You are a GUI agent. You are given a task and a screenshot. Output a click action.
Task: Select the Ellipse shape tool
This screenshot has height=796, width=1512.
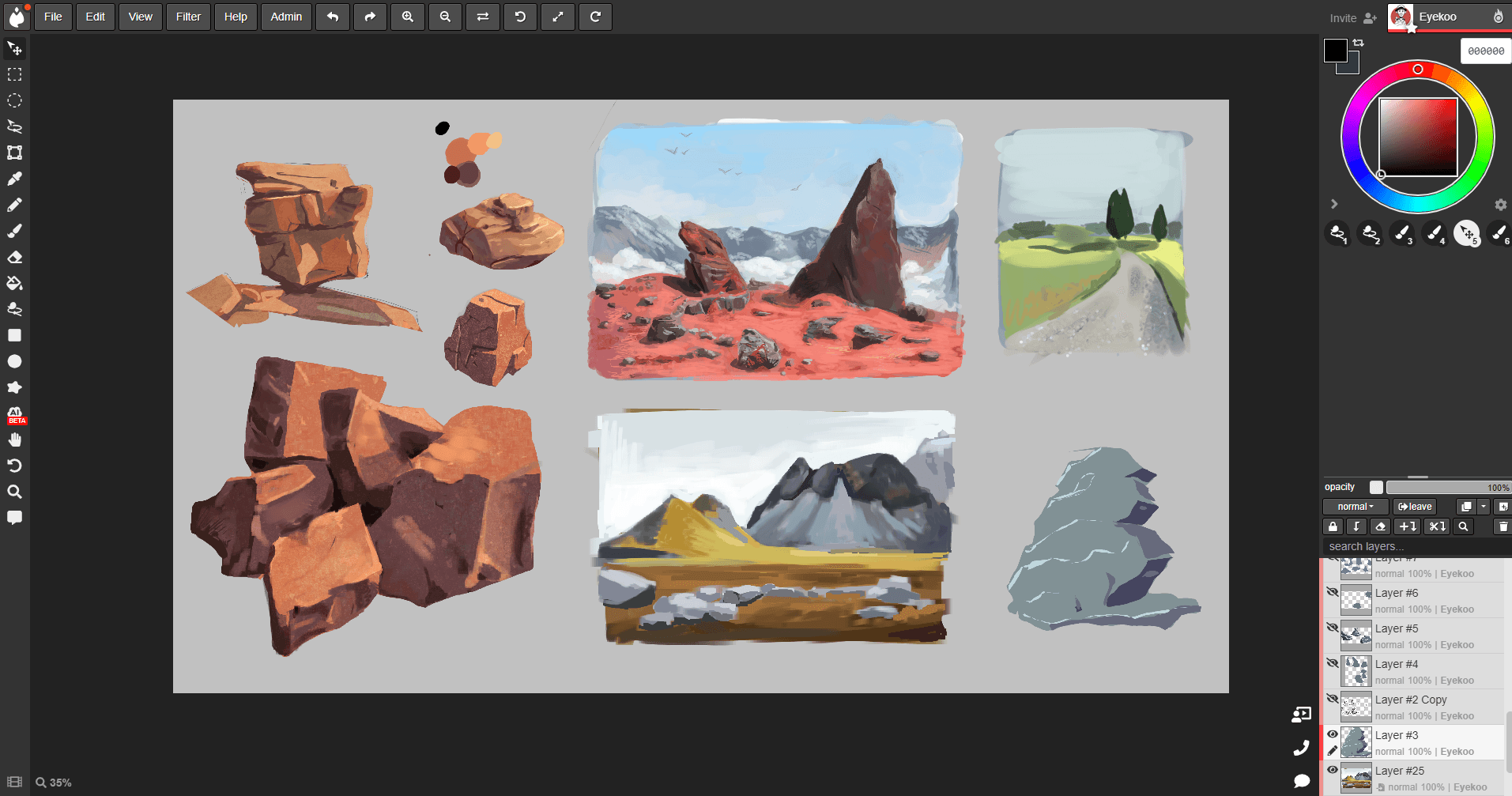(14, 361)
